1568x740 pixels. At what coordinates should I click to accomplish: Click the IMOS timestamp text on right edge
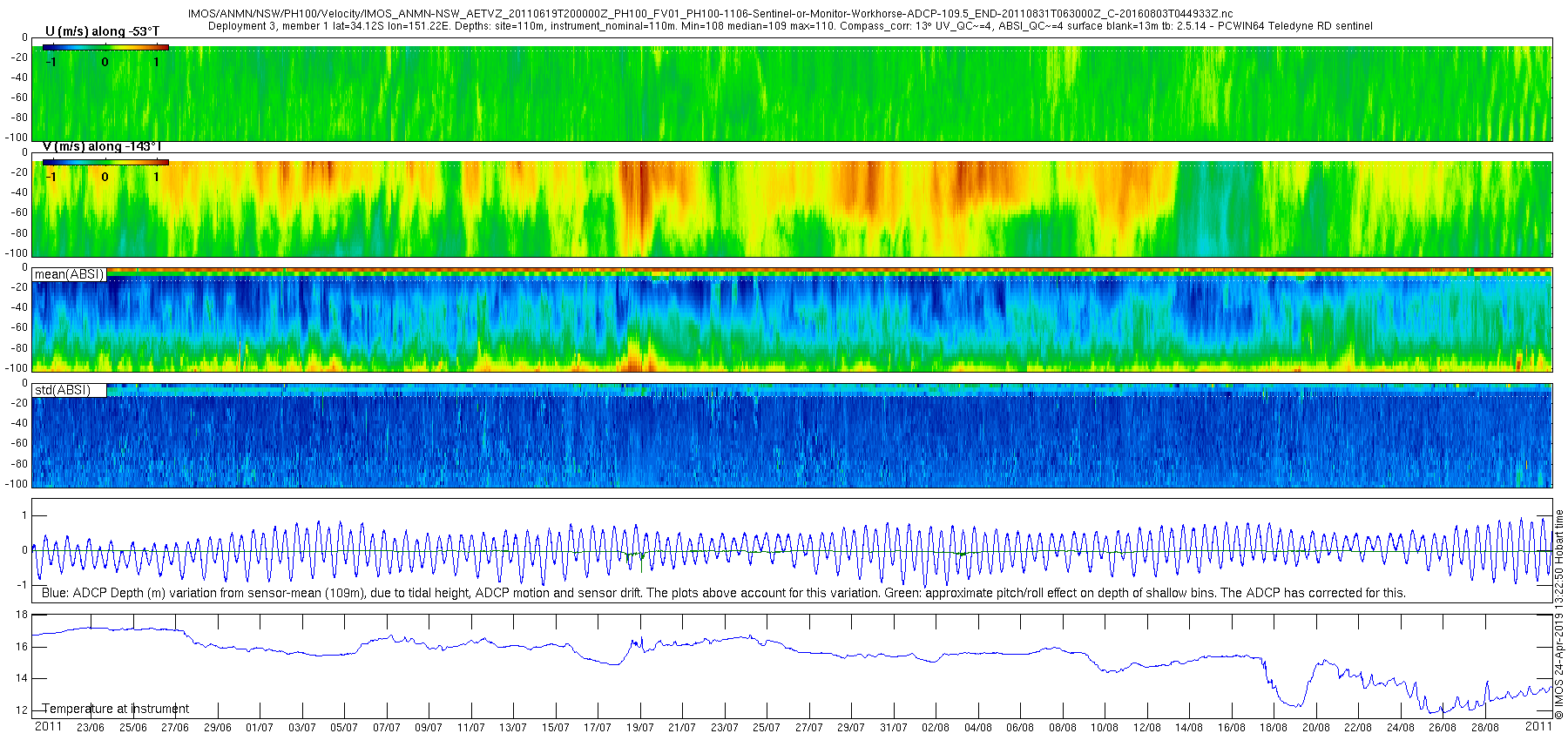pos(1559,615)
